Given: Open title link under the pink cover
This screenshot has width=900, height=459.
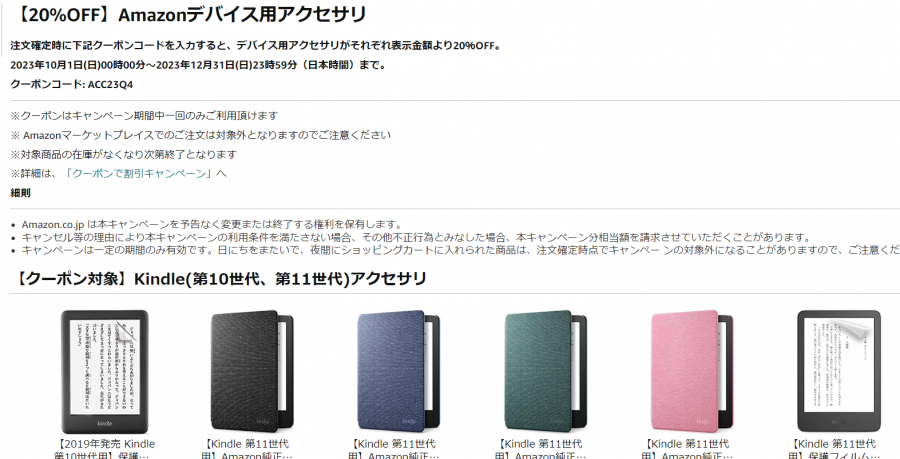Looking at the screenshot, I should pos(692,450).
